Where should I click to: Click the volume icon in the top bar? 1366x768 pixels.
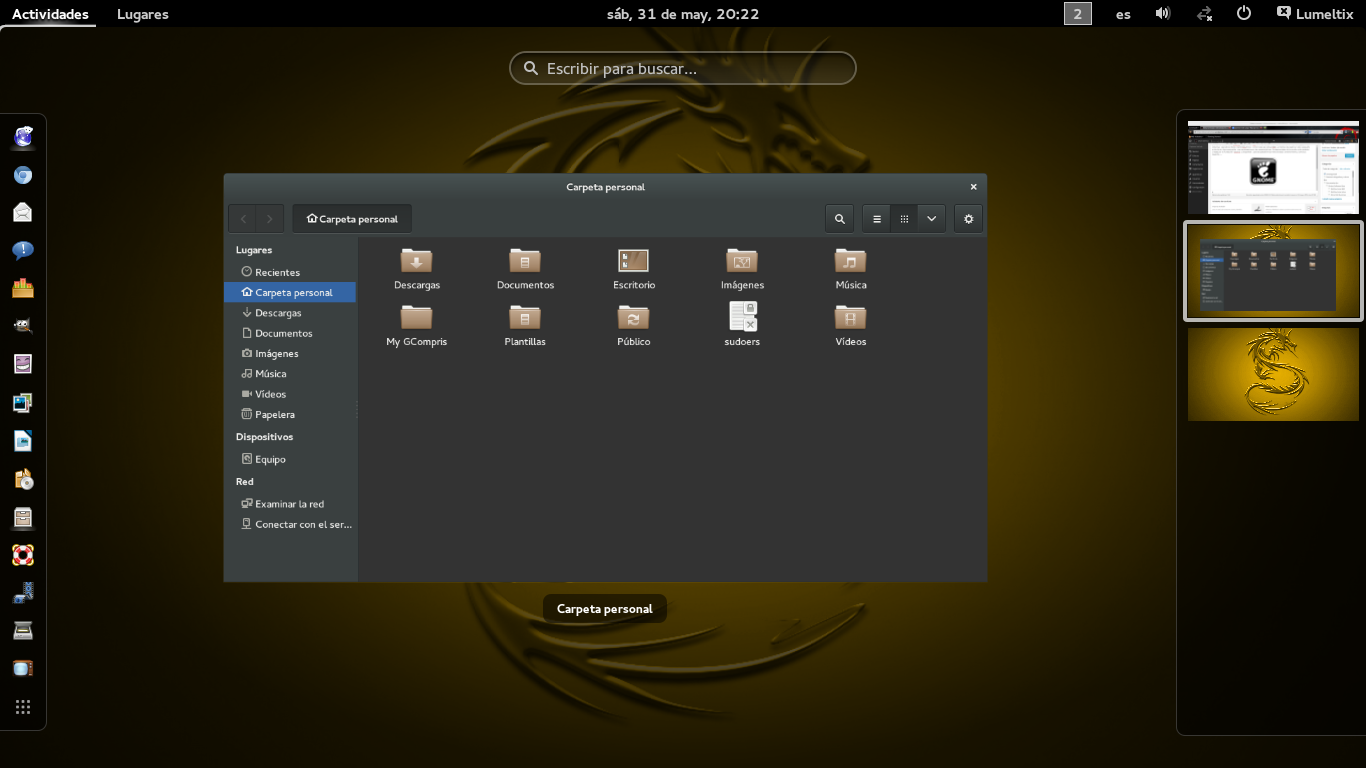point(1163,14)
